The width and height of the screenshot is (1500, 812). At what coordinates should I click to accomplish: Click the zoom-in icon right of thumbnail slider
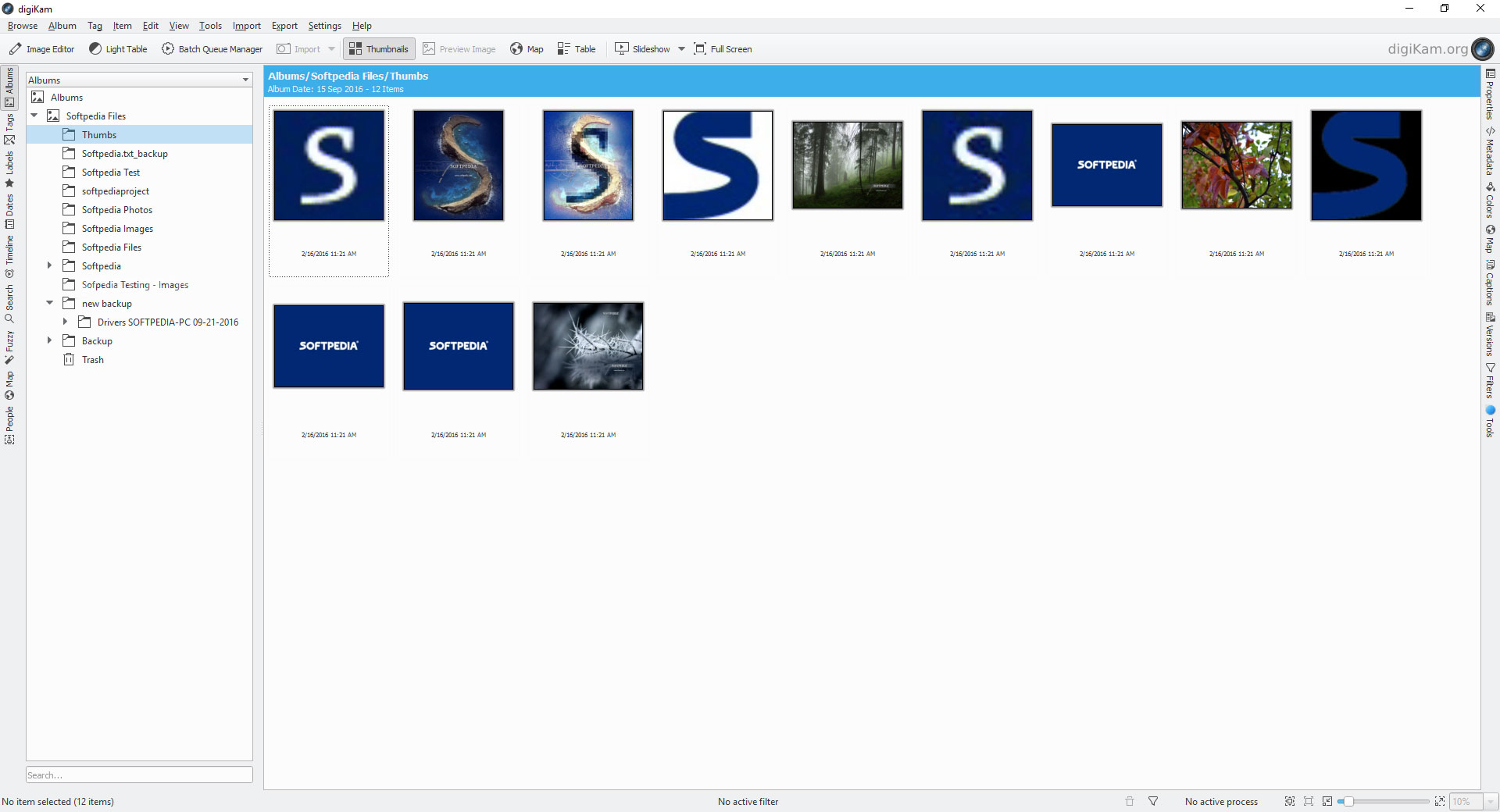(1439, 801)
